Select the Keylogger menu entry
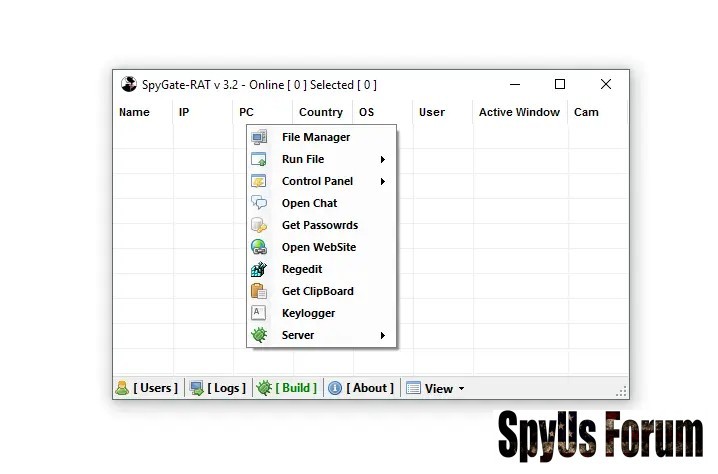Screen dimensions: 718x474 point(308,313)
